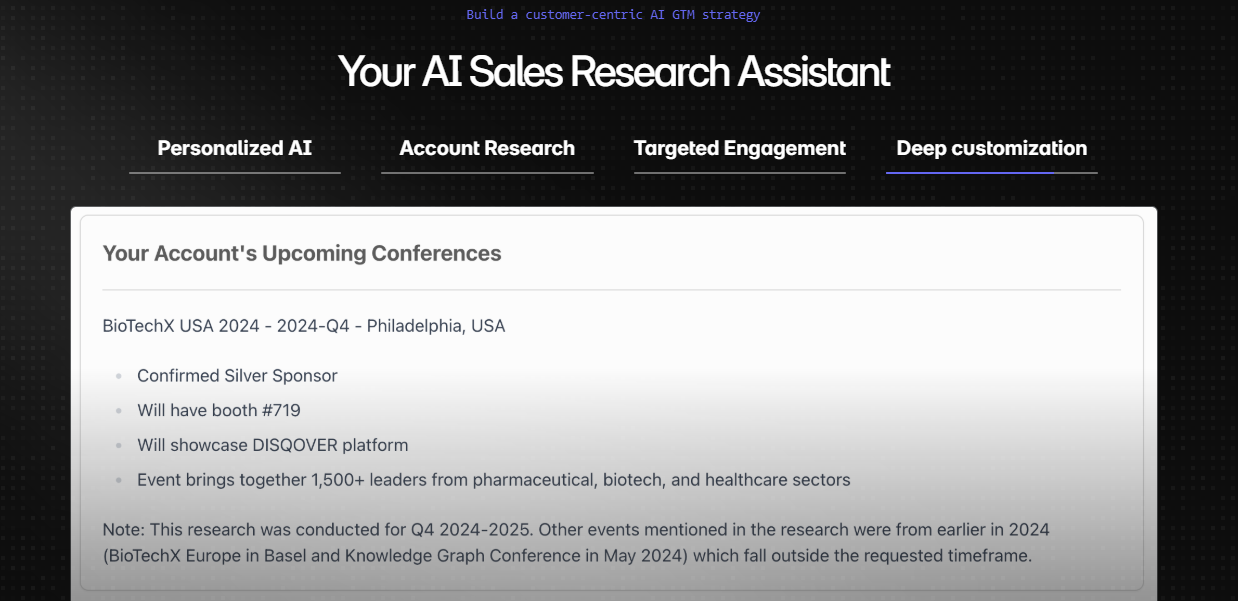1238x601 pixels.
Task: Click the bullet dot beside Confirmed Silver Sponsor
Action: click(x=118, y=377)
